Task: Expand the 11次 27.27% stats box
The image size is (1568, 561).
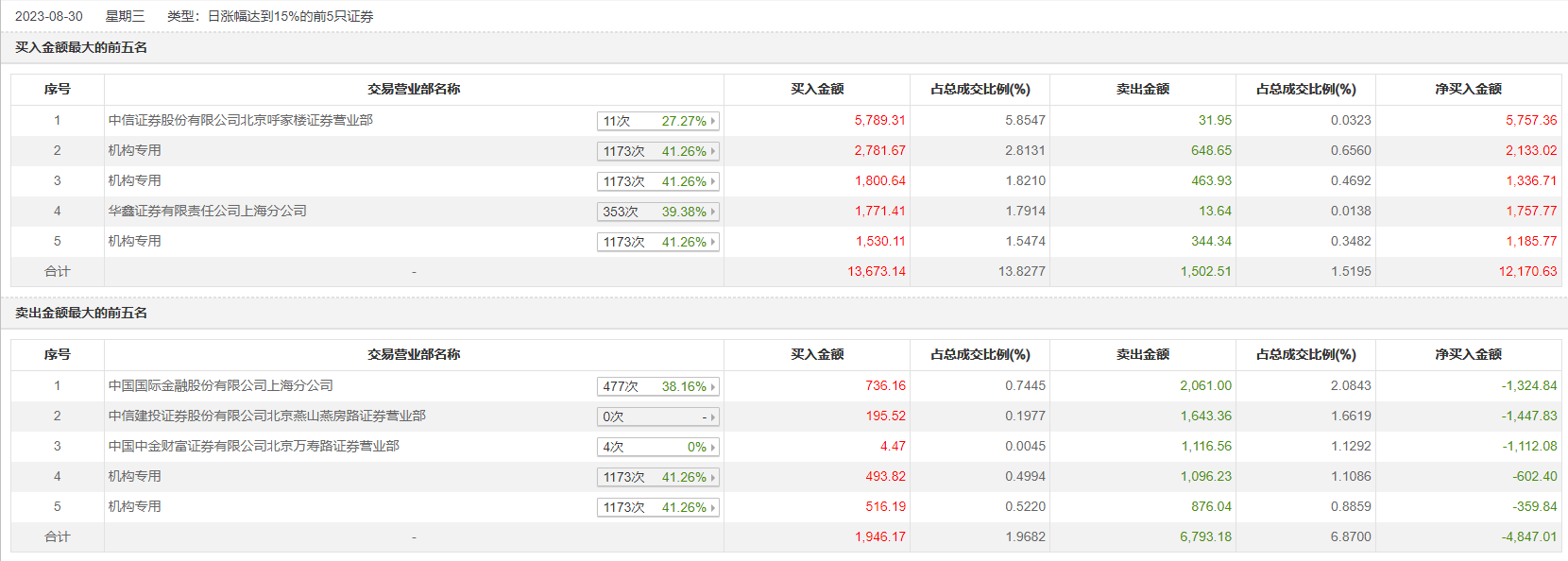Action: pos(658,121)
